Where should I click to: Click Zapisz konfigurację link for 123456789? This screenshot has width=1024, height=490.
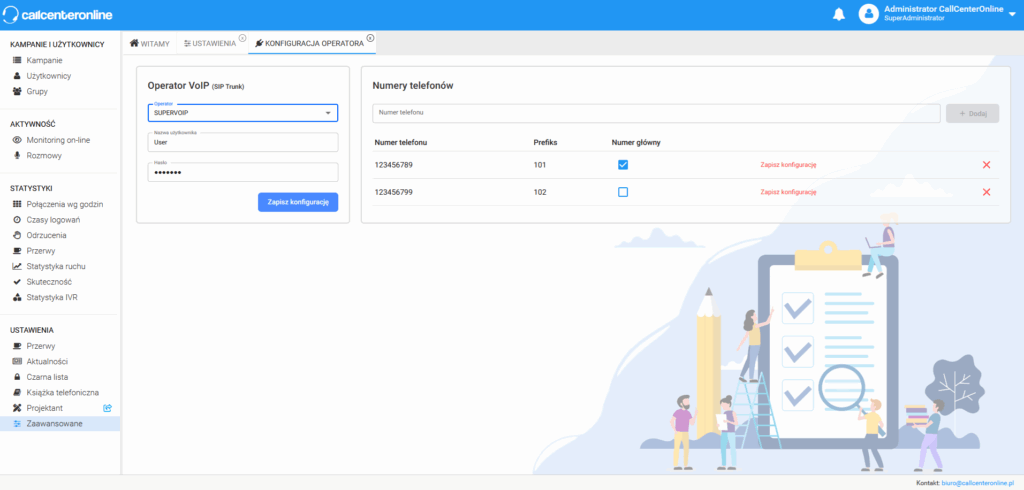789,165
